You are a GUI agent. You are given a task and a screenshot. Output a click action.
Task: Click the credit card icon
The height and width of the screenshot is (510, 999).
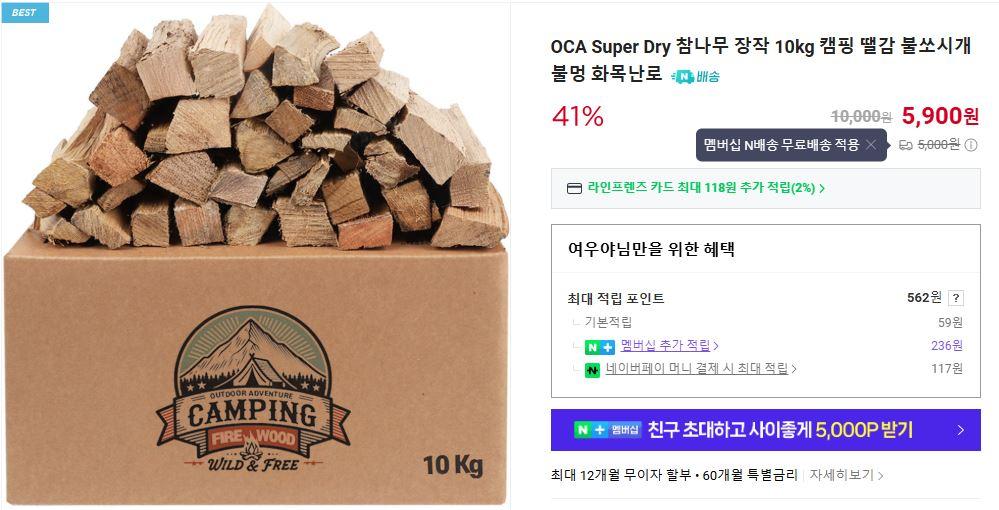point(574,188)
